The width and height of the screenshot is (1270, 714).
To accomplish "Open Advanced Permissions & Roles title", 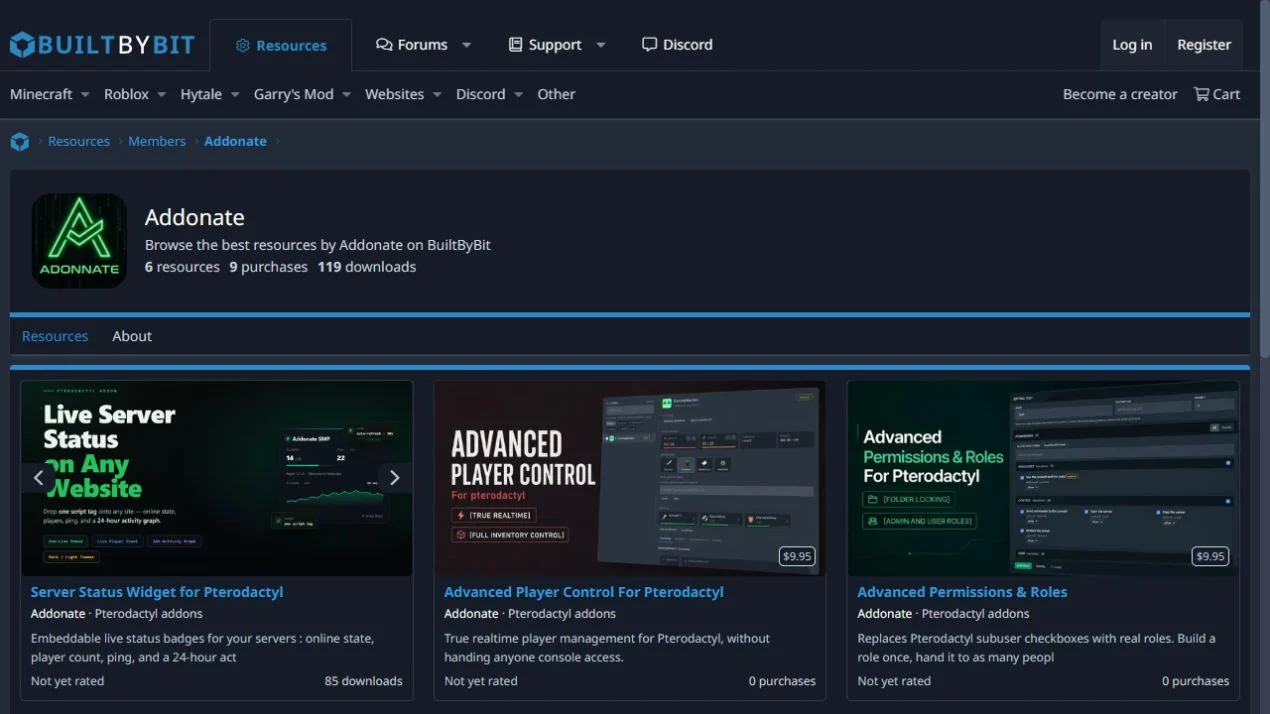I will [962, 592].
